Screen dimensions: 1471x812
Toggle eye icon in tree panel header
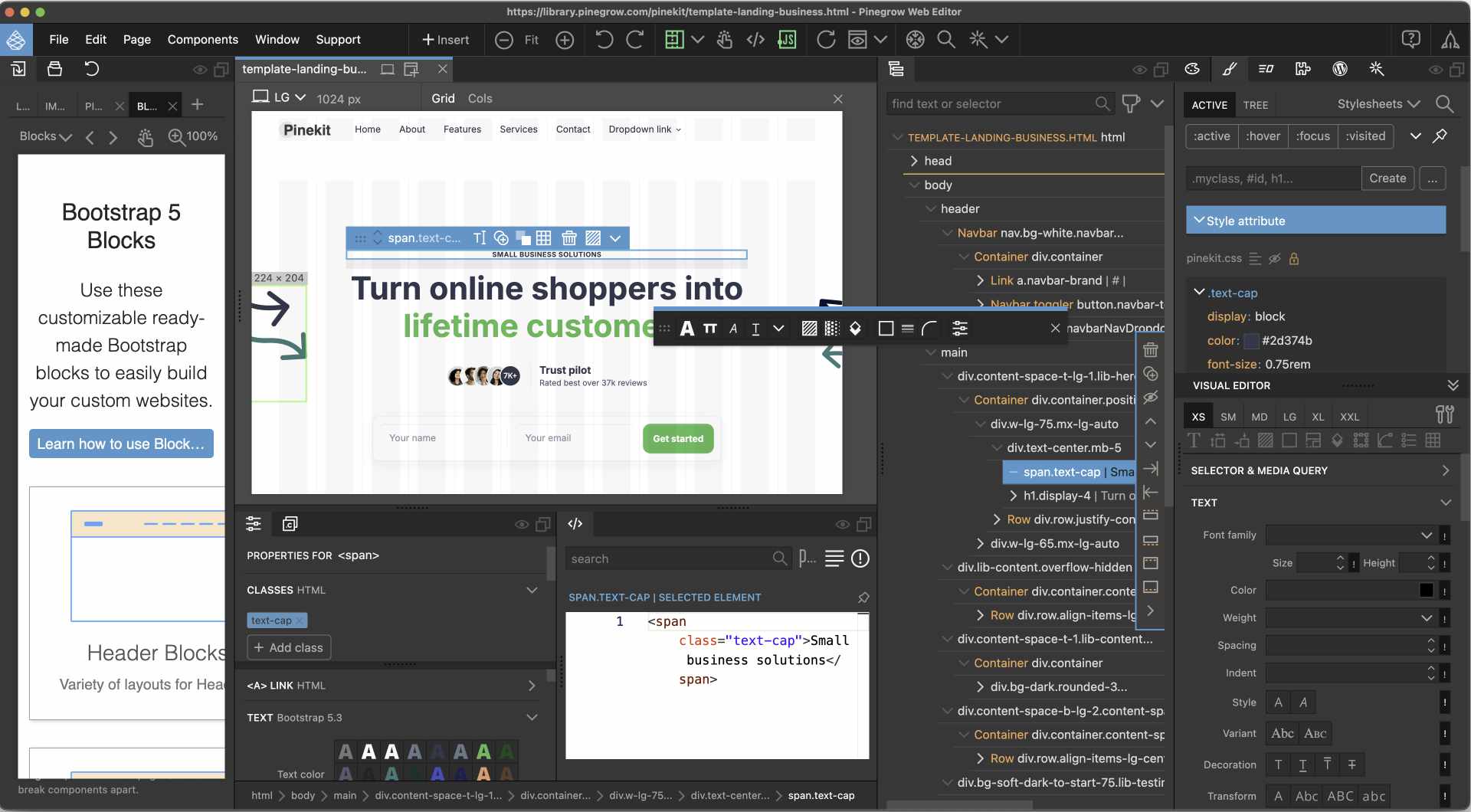1139,70
